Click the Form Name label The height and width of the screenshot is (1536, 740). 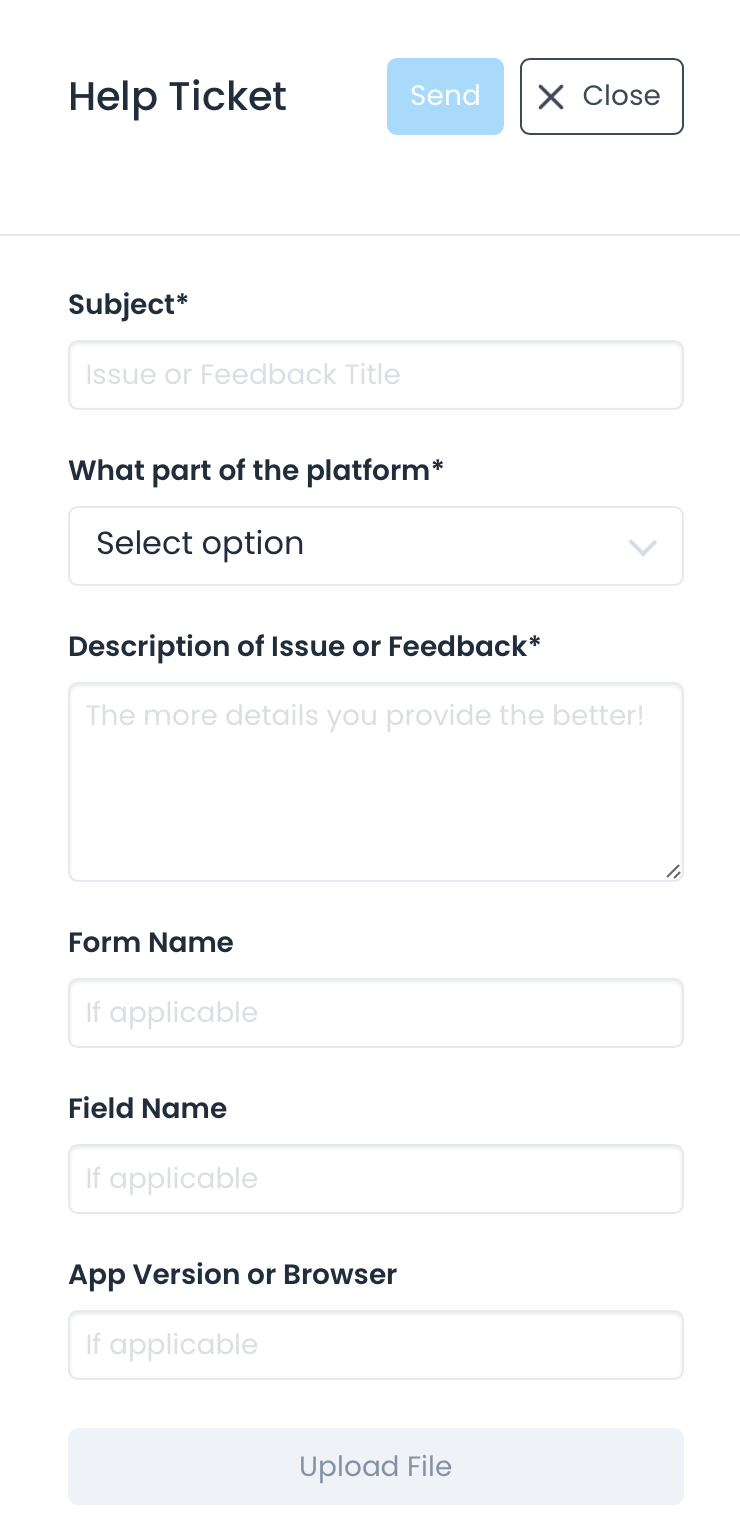coord(151,942)
